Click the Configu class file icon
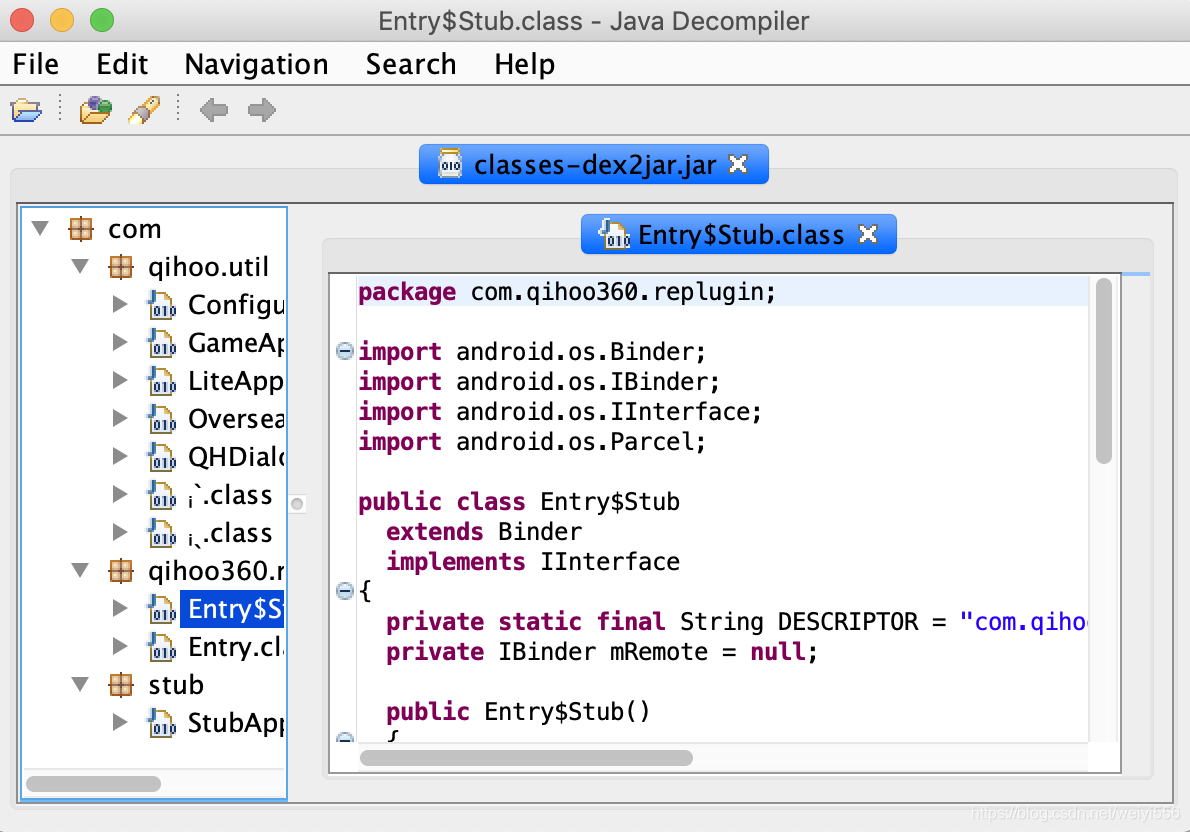 (x=162, y=305)
